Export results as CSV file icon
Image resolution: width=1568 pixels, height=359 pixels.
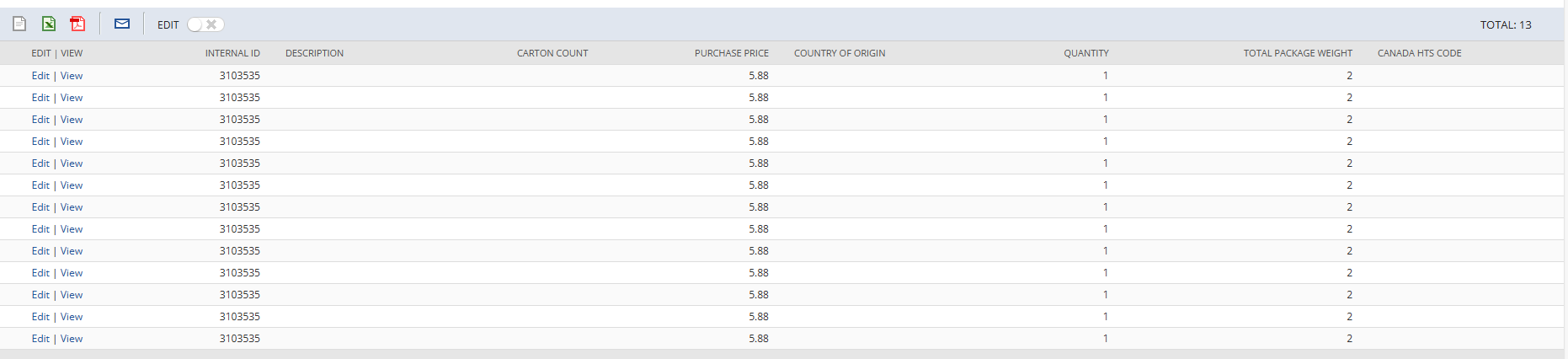tap(19, 24)
